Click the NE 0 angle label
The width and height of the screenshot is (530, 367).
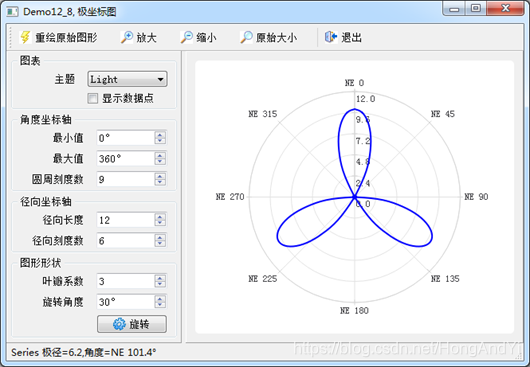(354, 83)
